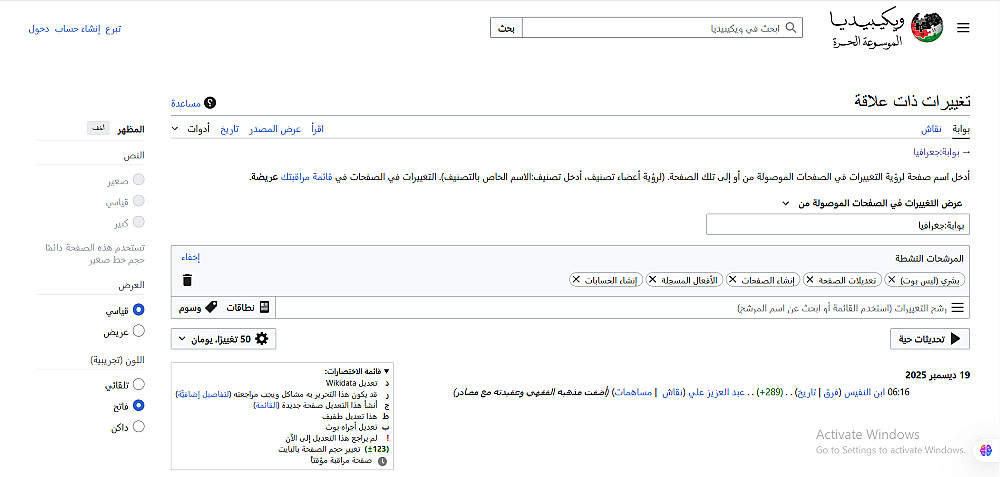This screenshot has width=1000, height=477.
Task: Select فاتح light color option
Action: tap(138, 405)
